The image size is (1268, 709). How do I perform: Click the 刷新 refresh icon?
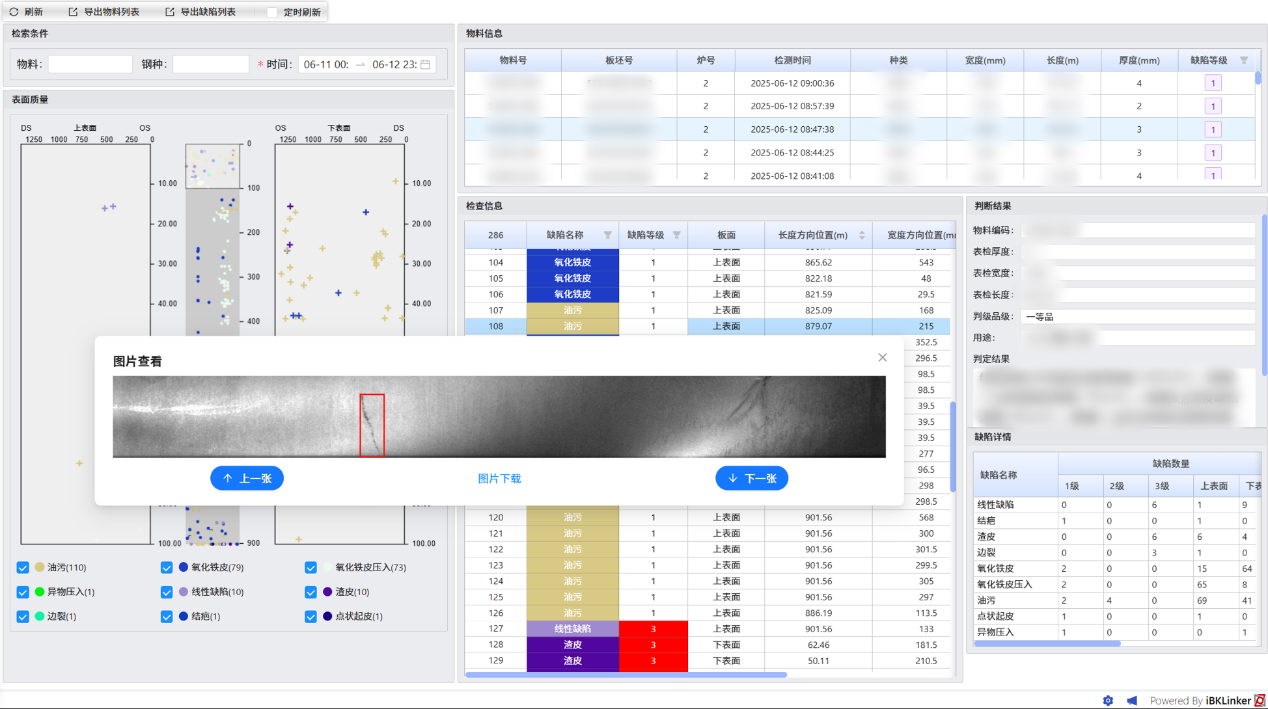coord(14,12)
